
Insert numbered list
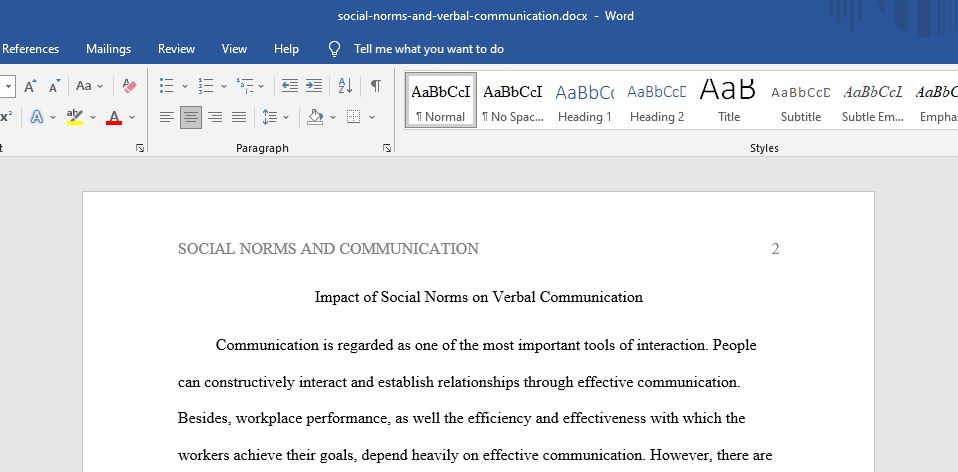click(x=206, y=86)
